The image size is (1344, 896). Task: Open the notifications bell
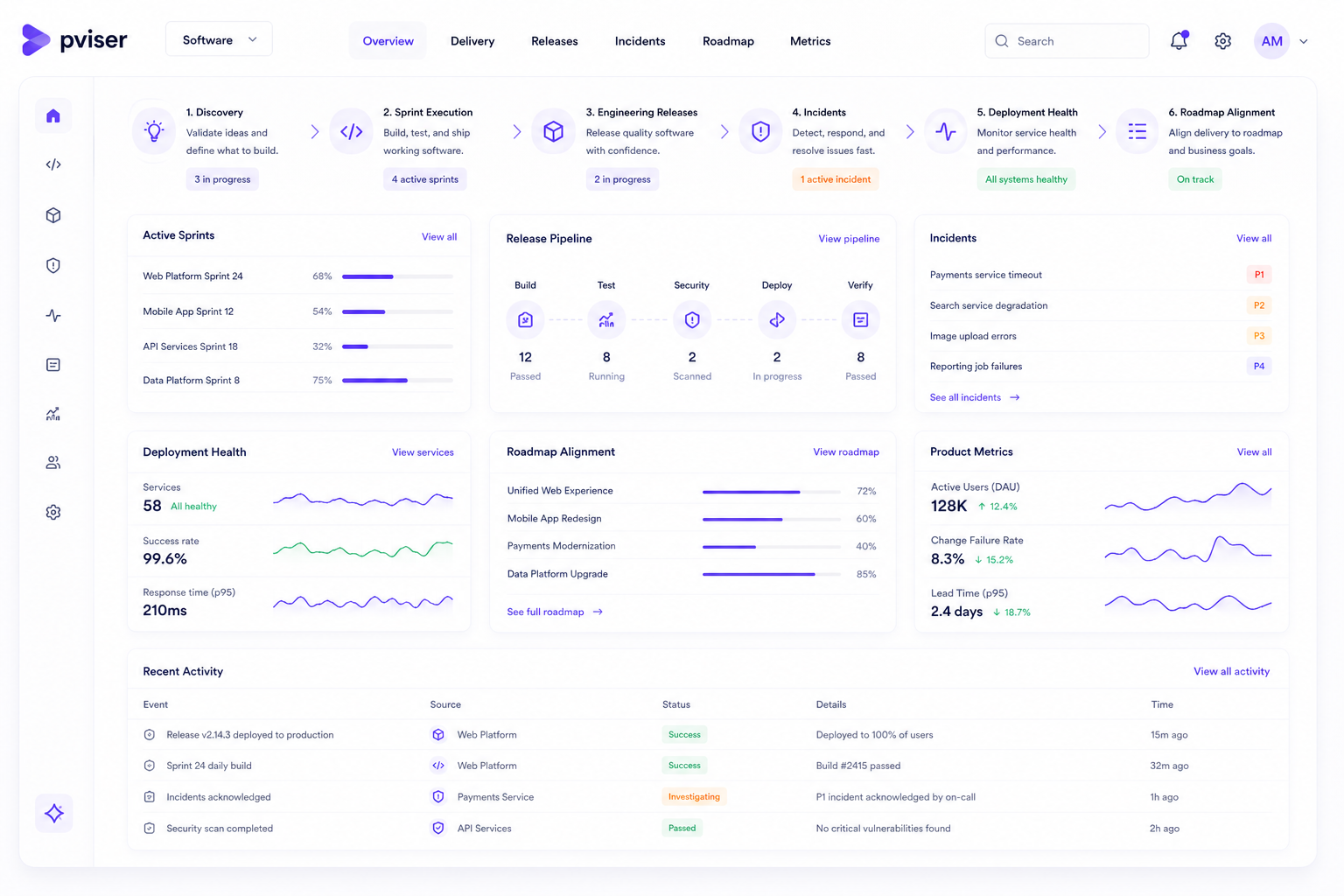point(1179,41)
